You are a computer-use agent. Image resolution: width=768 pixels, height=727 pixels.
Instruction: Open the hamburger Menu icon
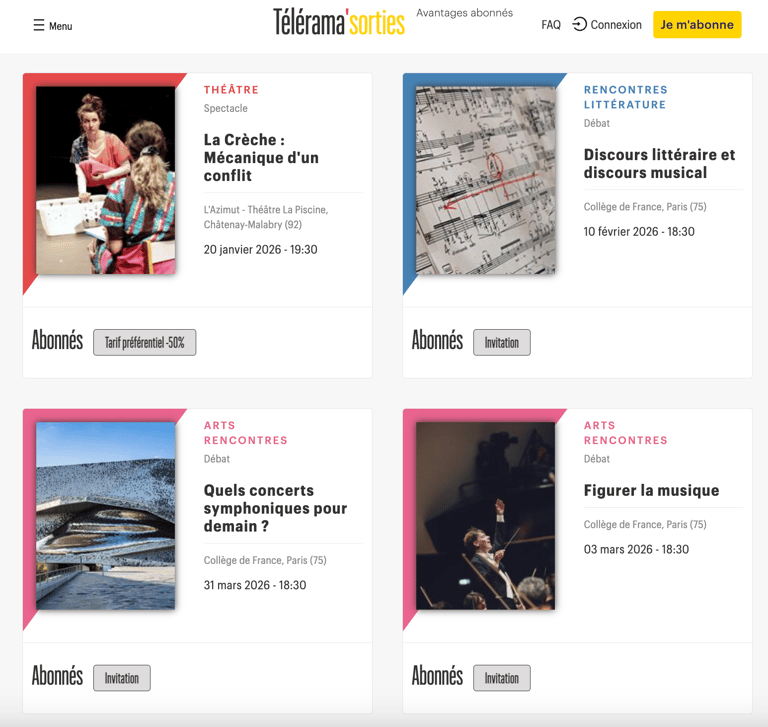pos(39,25)
